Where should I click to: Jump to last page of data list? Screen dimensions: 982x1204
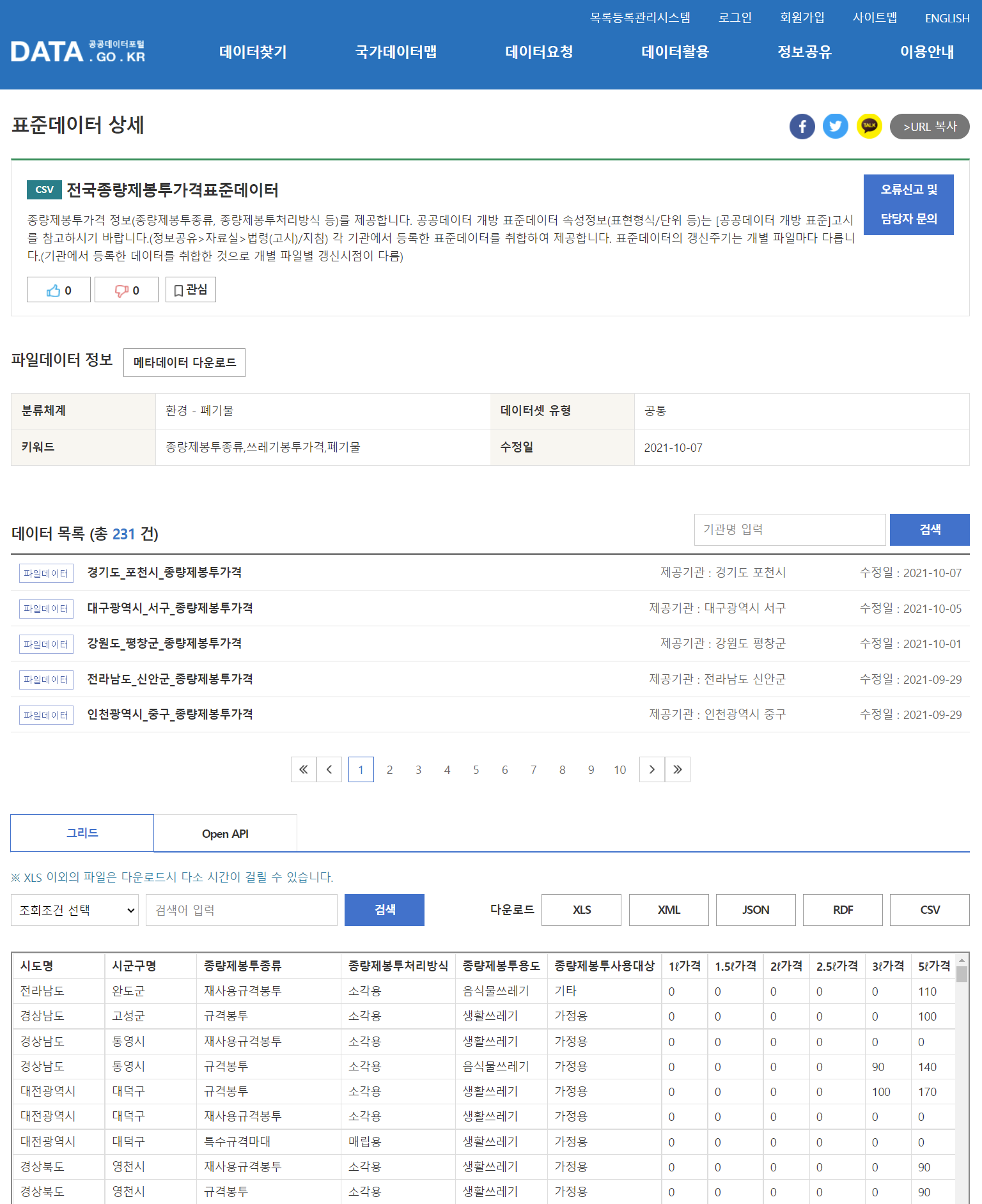pos(678,769)
